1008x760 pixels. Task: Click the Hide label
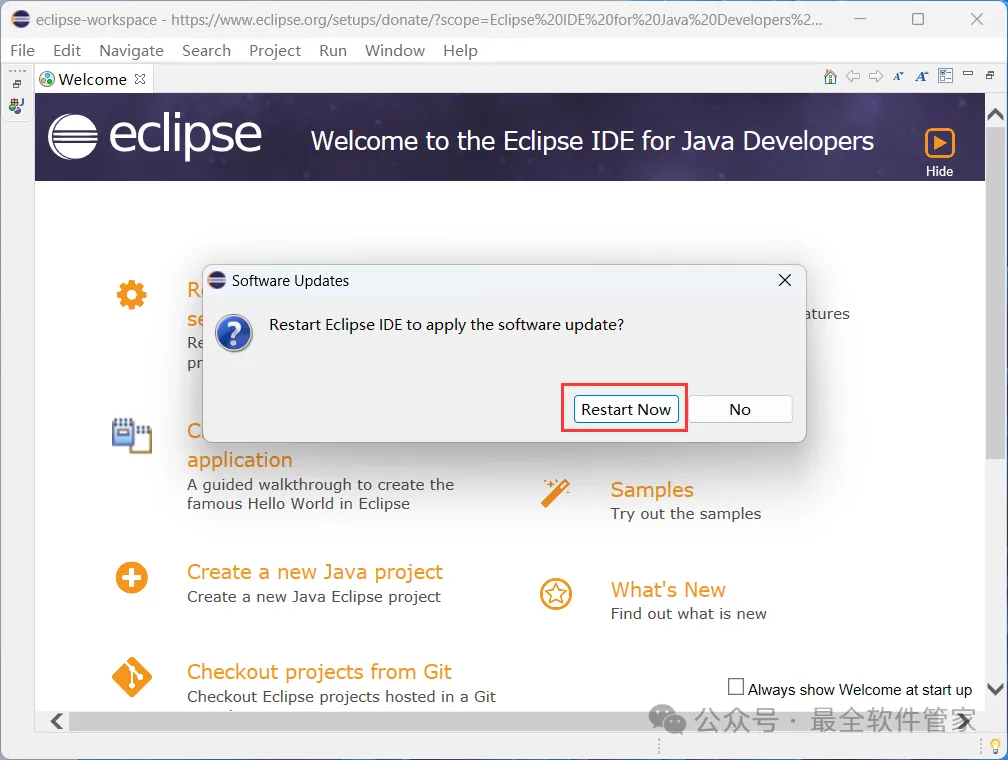click(939, 172)
